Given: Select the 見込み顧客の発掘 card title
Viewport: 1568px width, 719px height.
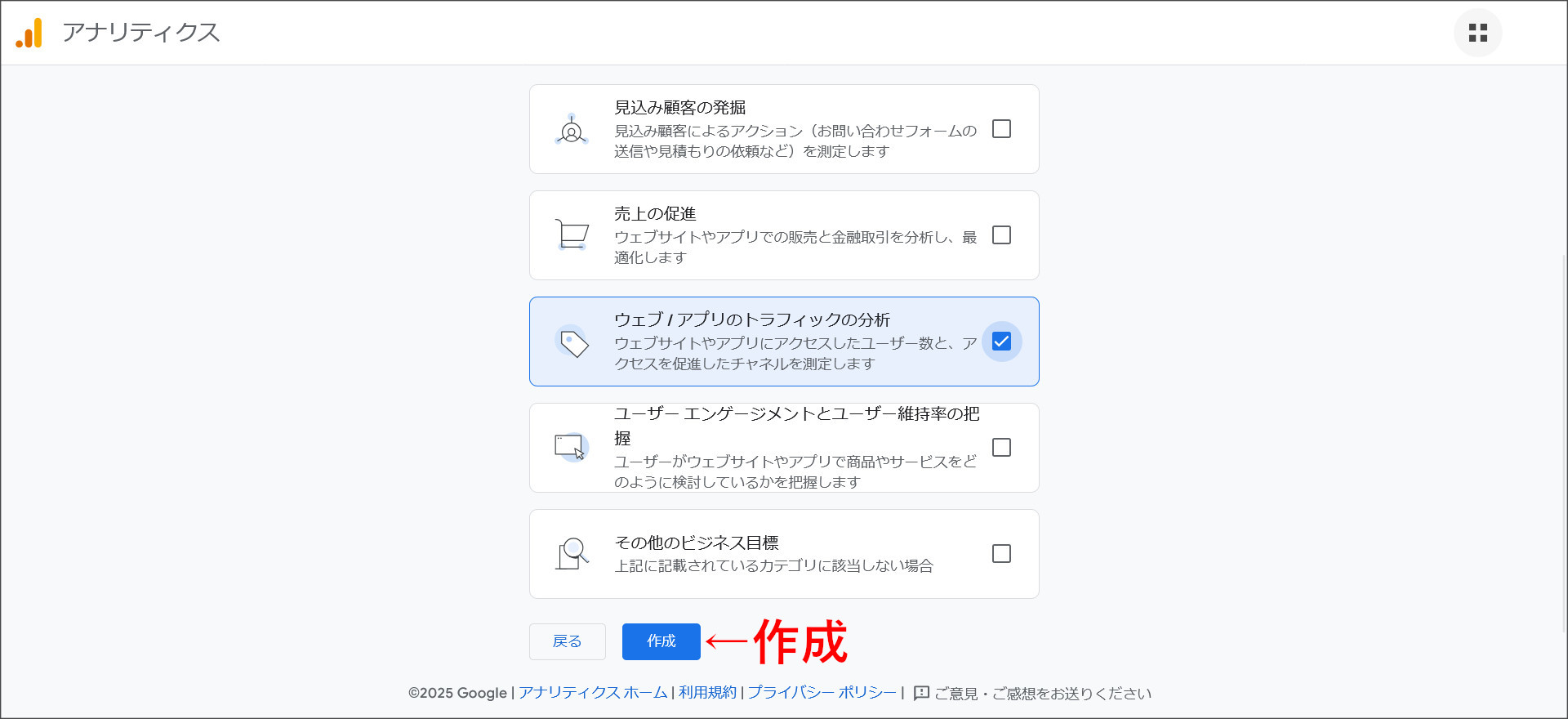Looking at the screenshot, I should pyautogui.click(x=680, y=108).
